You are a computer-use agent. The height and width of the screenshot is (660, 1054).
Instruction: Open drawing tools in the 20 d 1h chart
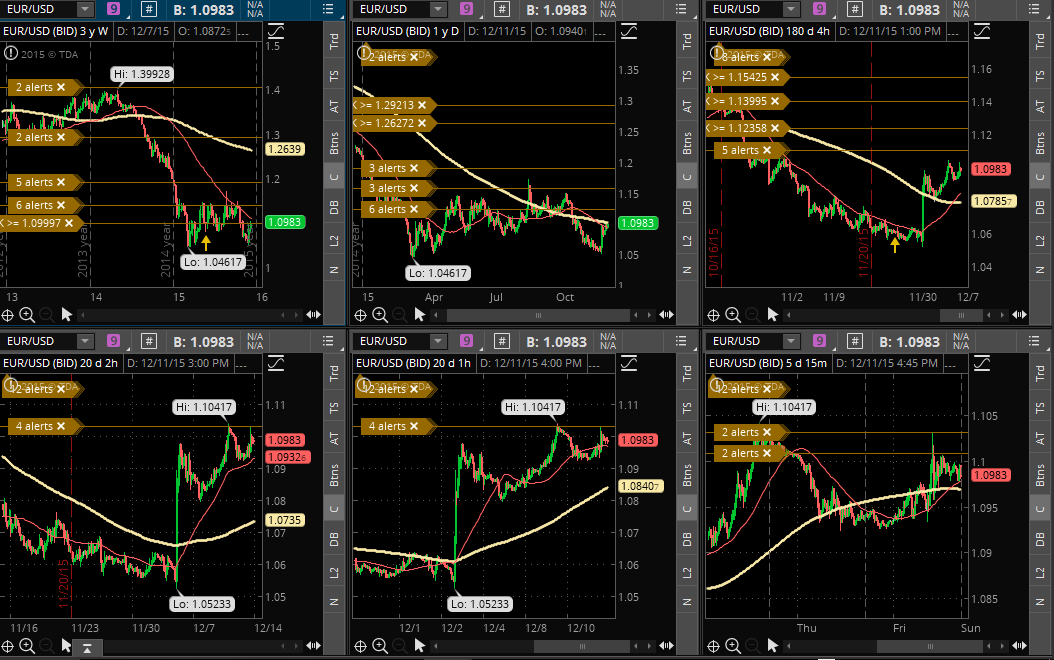pyautogui.click(x=629, y=364)
